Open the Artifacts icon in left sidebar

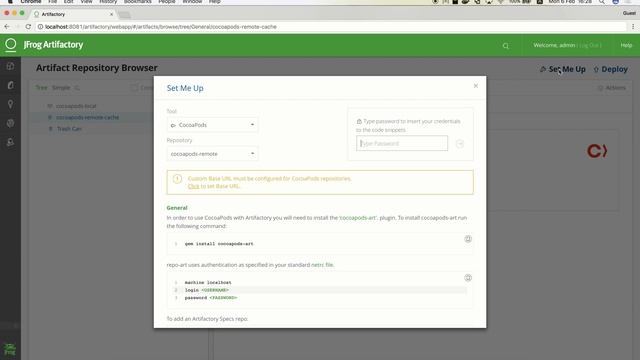(x=10, y=85)
